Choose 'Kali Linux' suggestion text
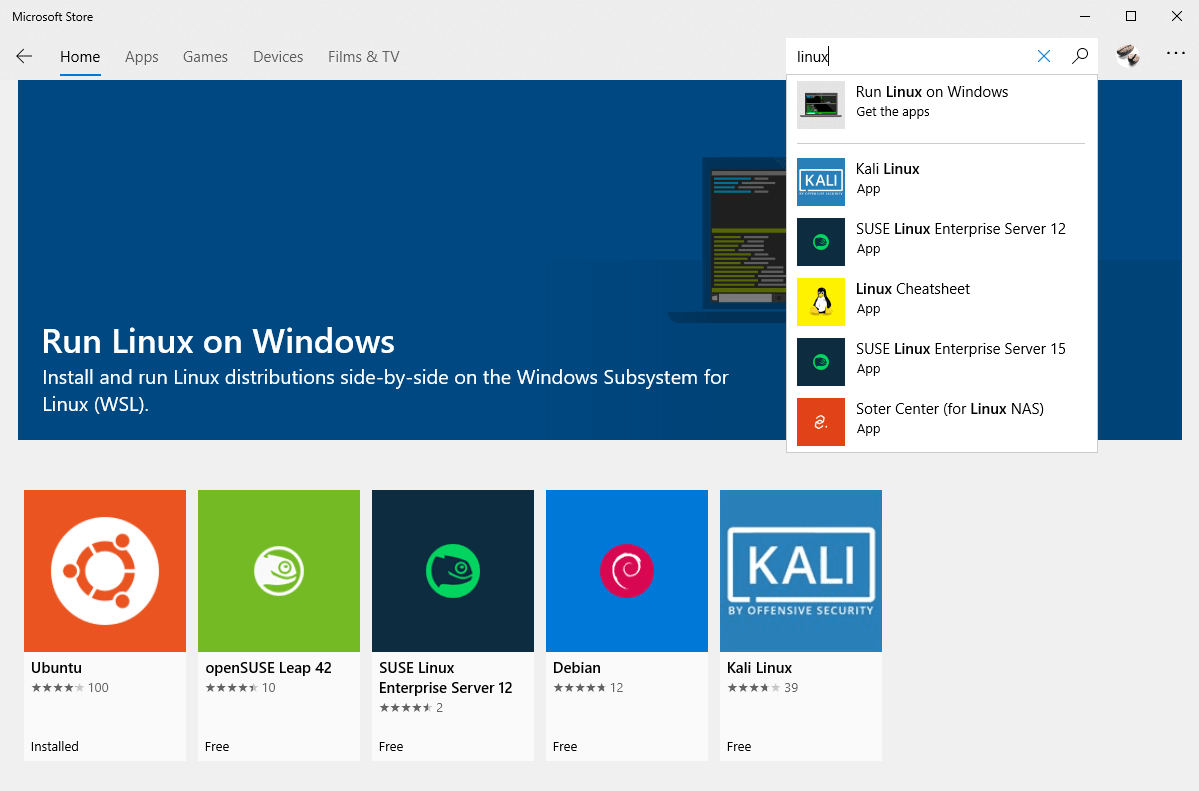The height and width of the screenshot is (791, 1199). (887, 169)
